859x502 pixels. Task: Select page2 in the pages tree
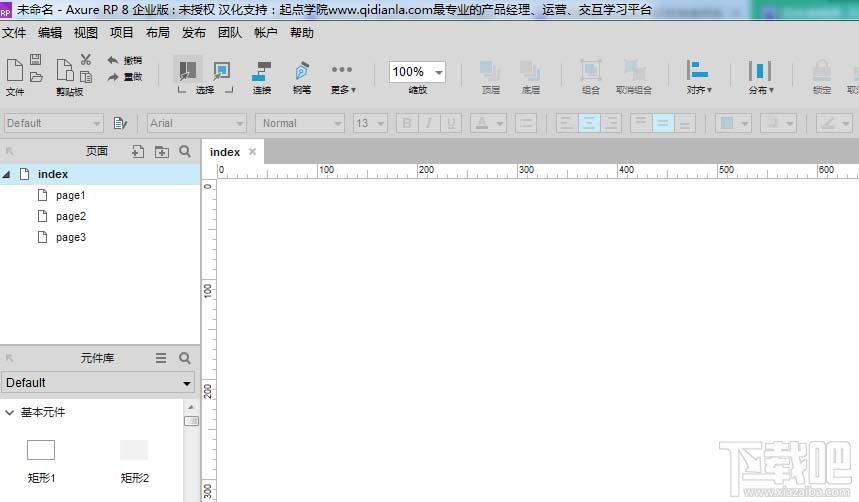[71, 216]
